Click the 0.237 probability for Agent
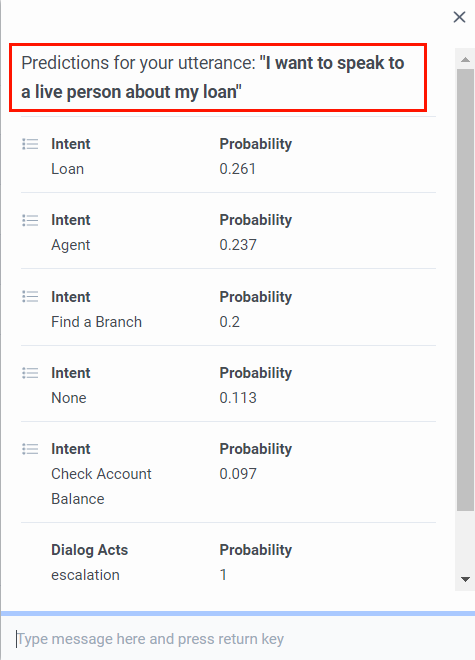Screen dimensions: 475x660 238,245
